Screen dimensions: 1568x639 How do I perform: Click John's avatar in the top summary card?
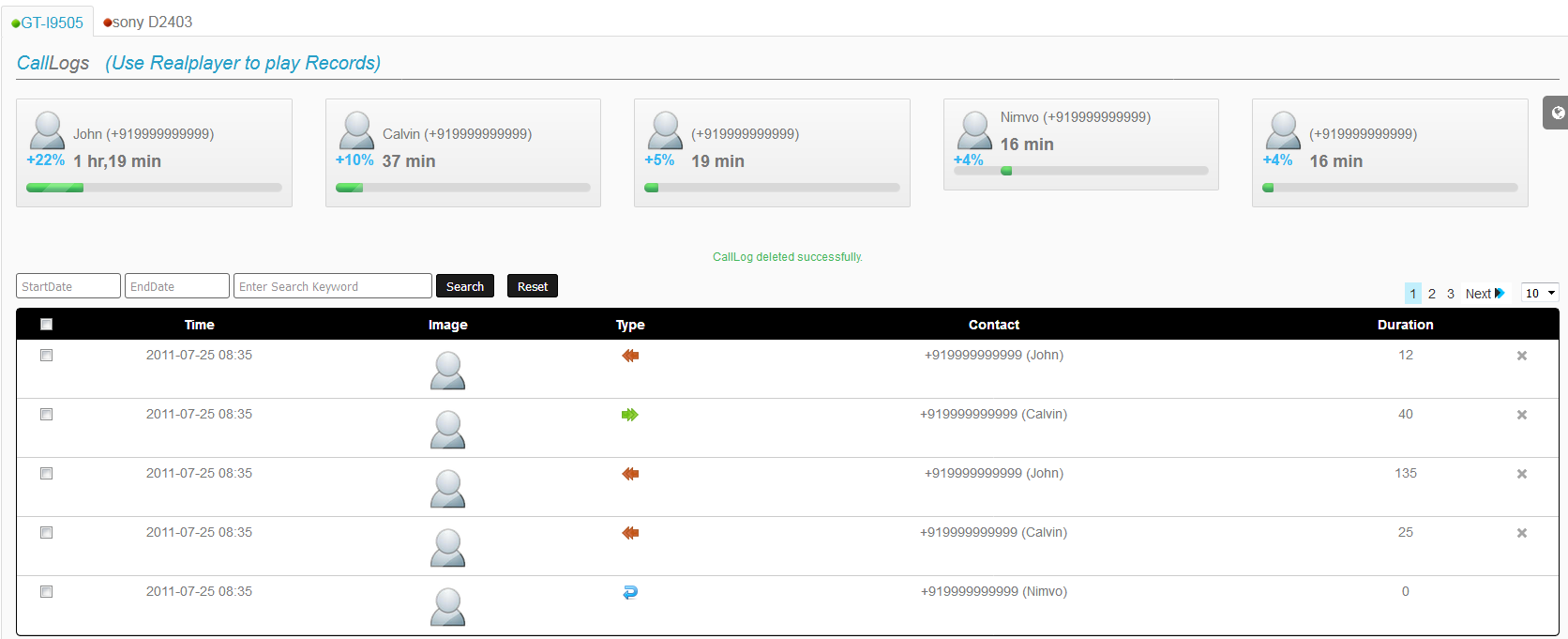[x=47, y=130]
